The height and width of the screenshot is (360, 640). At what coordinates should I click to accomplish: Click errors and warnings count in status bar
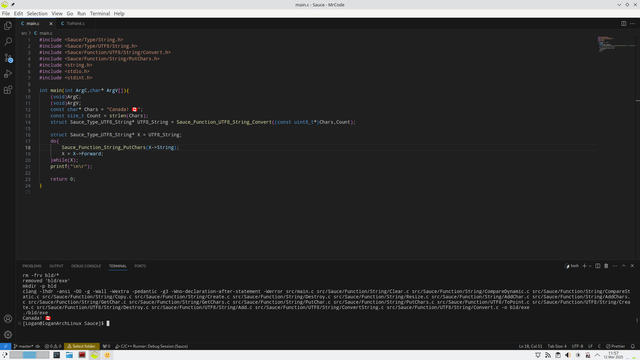(53, 346)
